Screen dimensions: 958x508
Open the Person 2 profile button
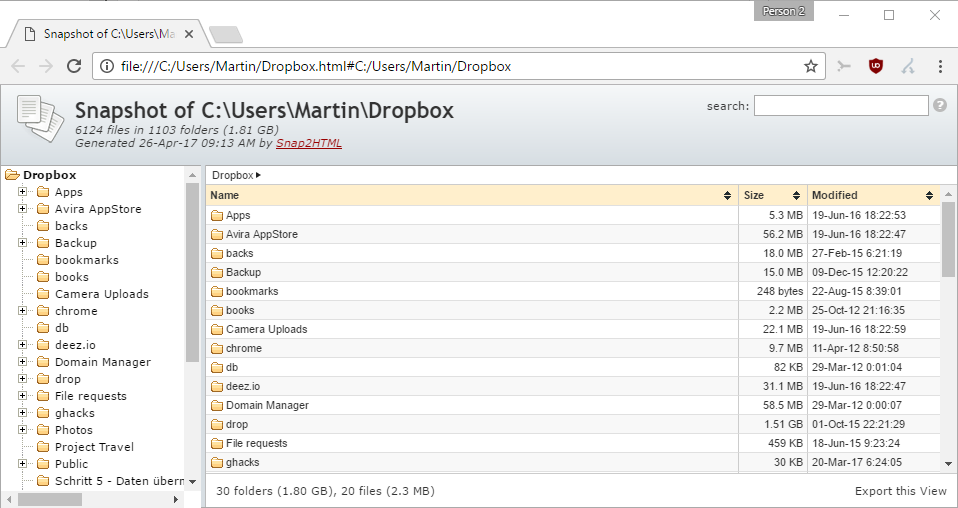tap(783, 11)
